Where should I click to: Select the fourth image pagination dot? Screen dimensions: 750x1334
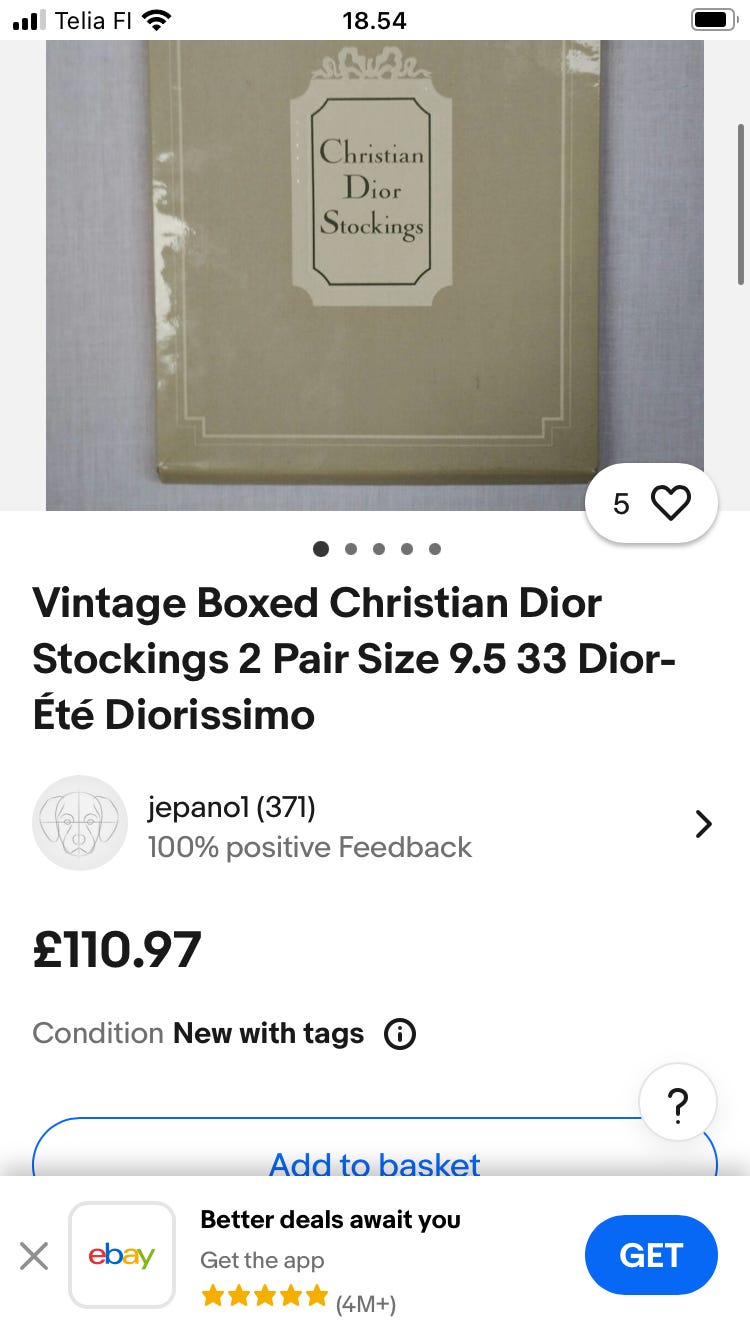[406, 548]
